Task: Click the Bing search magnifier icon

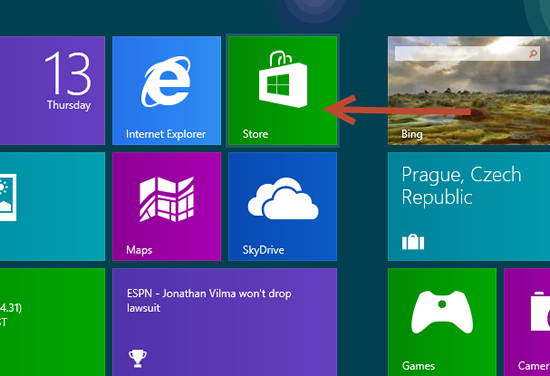Action: tap(533, 54)
